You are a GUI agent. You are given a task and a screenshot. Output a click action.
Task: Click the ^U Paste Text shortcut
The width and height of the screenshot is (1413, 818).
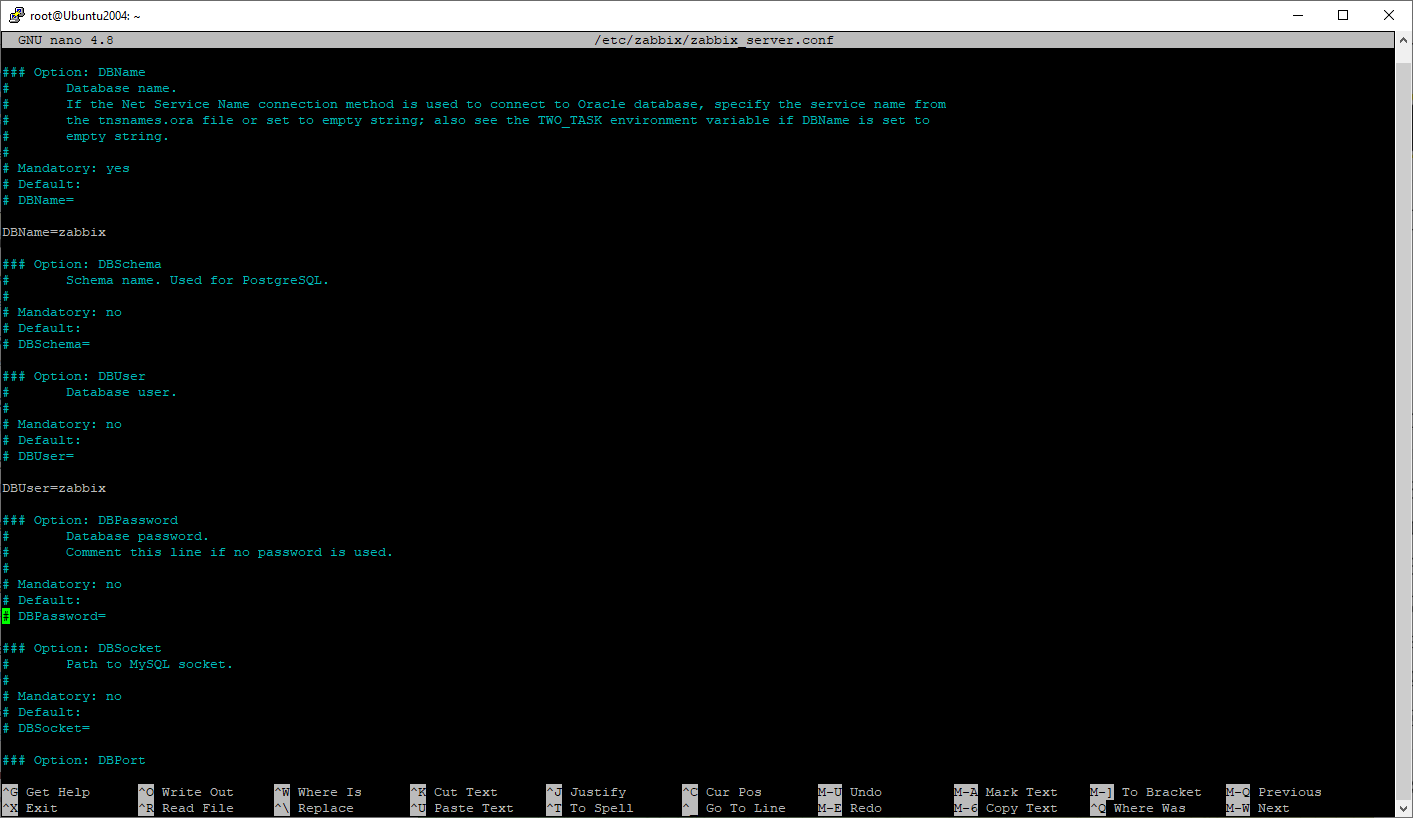tap(462, 808)
